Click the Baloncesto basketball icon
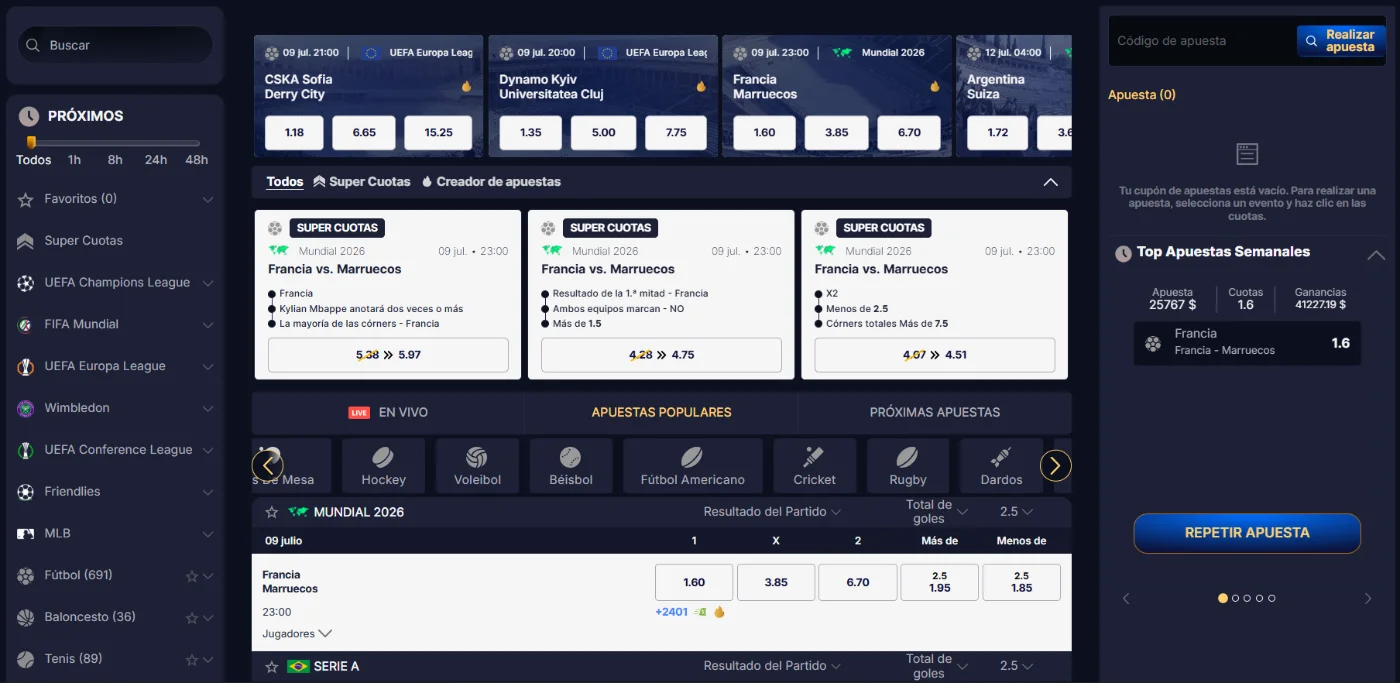 point(25,617)
